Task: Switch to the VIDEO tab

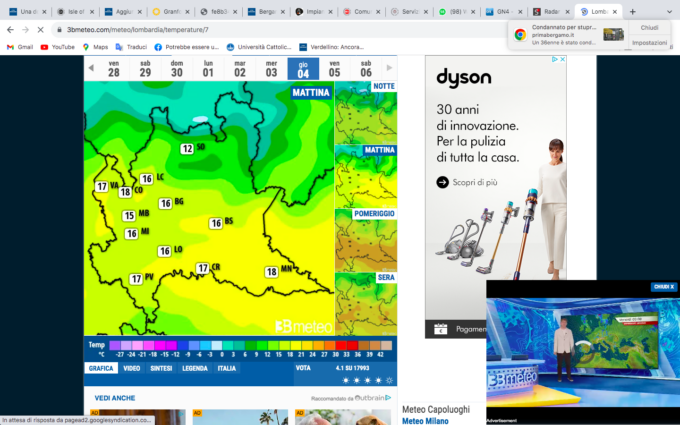Action: pyautogui.click(x=132, y=368)
